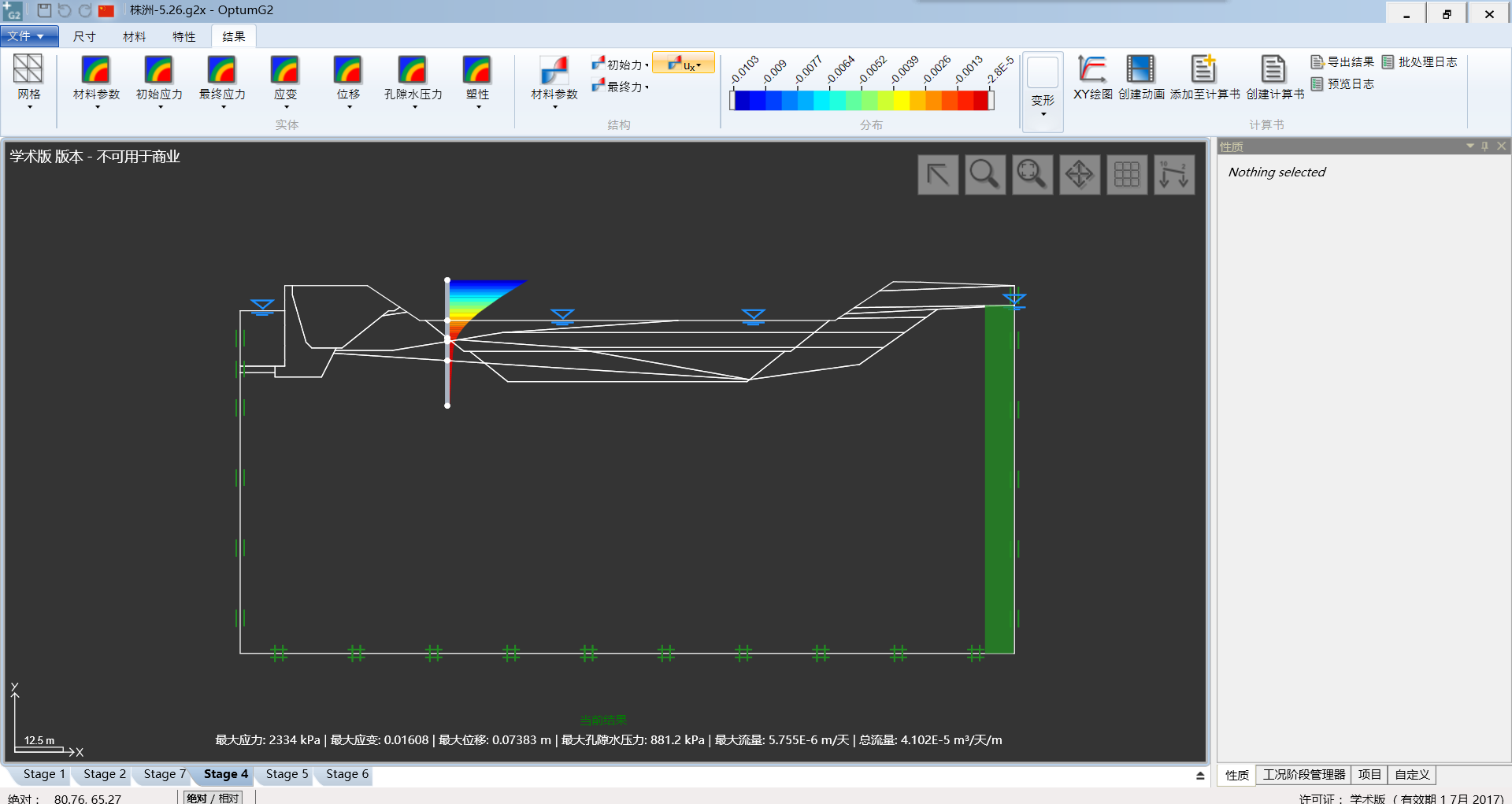The image size is (1512, 804).
Task: Click the top node of the wall
Action: (447, 280)
